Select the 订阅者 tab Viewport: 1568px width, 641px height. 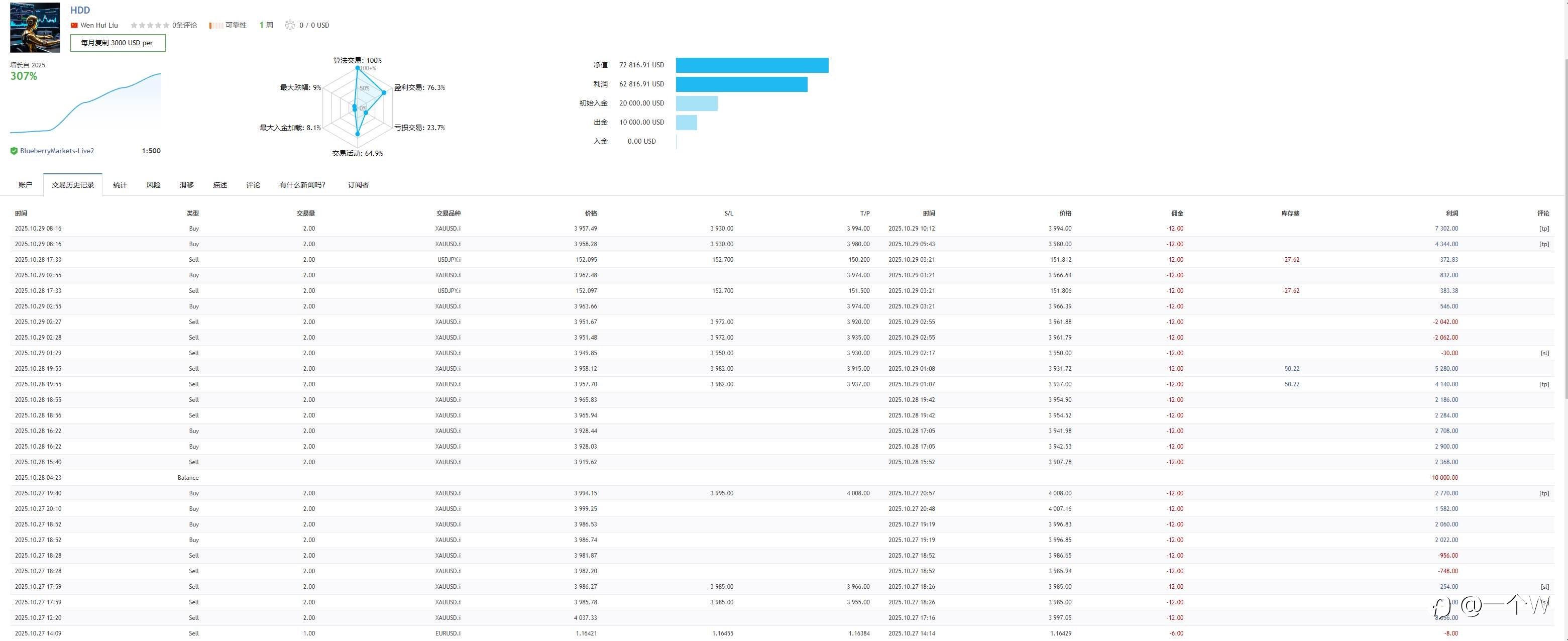(358, 185)
